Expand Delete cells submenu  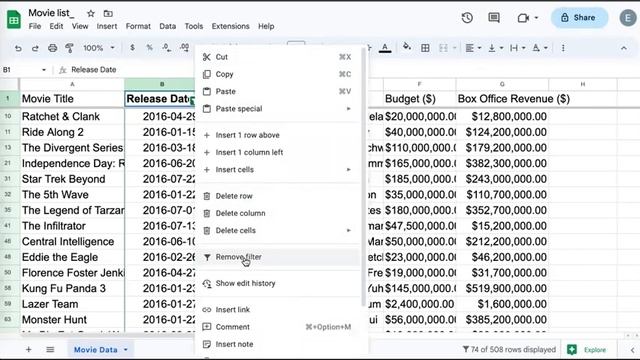coord(278,230)
